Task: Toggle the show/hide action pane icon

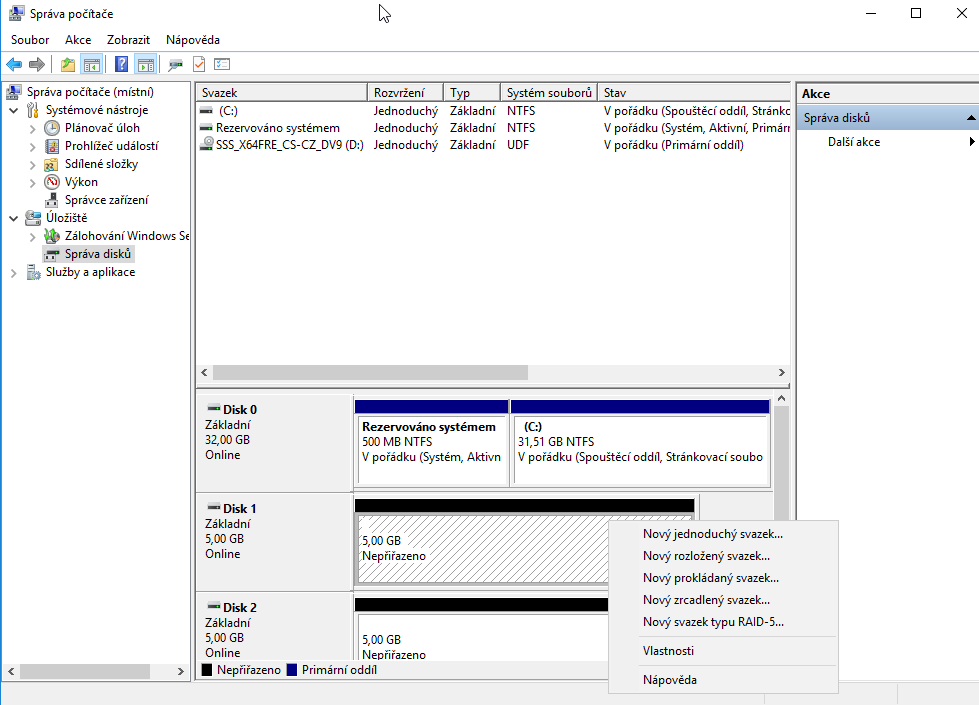Action: click(145, 64)
